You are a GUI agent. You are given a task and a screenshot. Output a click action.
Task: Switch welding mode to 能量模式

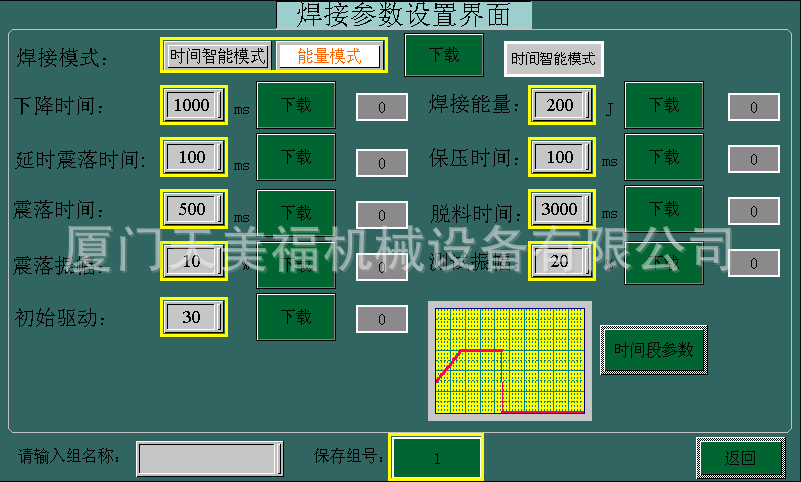tap(329, 56)
